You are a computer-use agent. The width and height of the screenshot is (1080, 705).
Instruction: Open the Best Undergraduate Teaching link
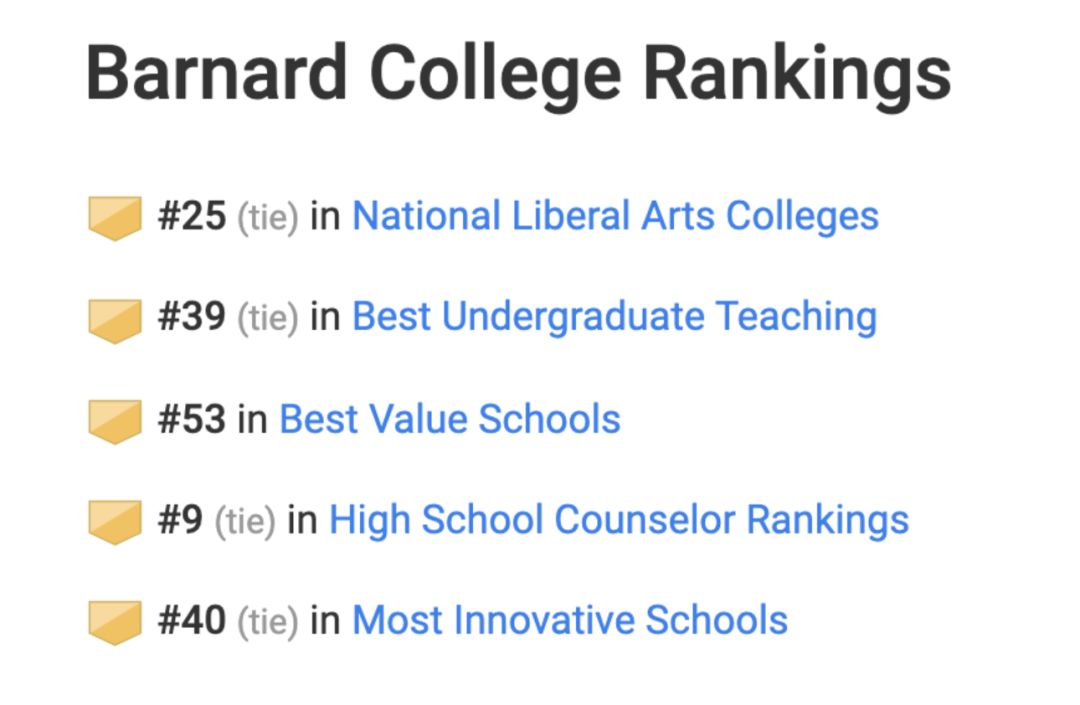pos(614,317)
